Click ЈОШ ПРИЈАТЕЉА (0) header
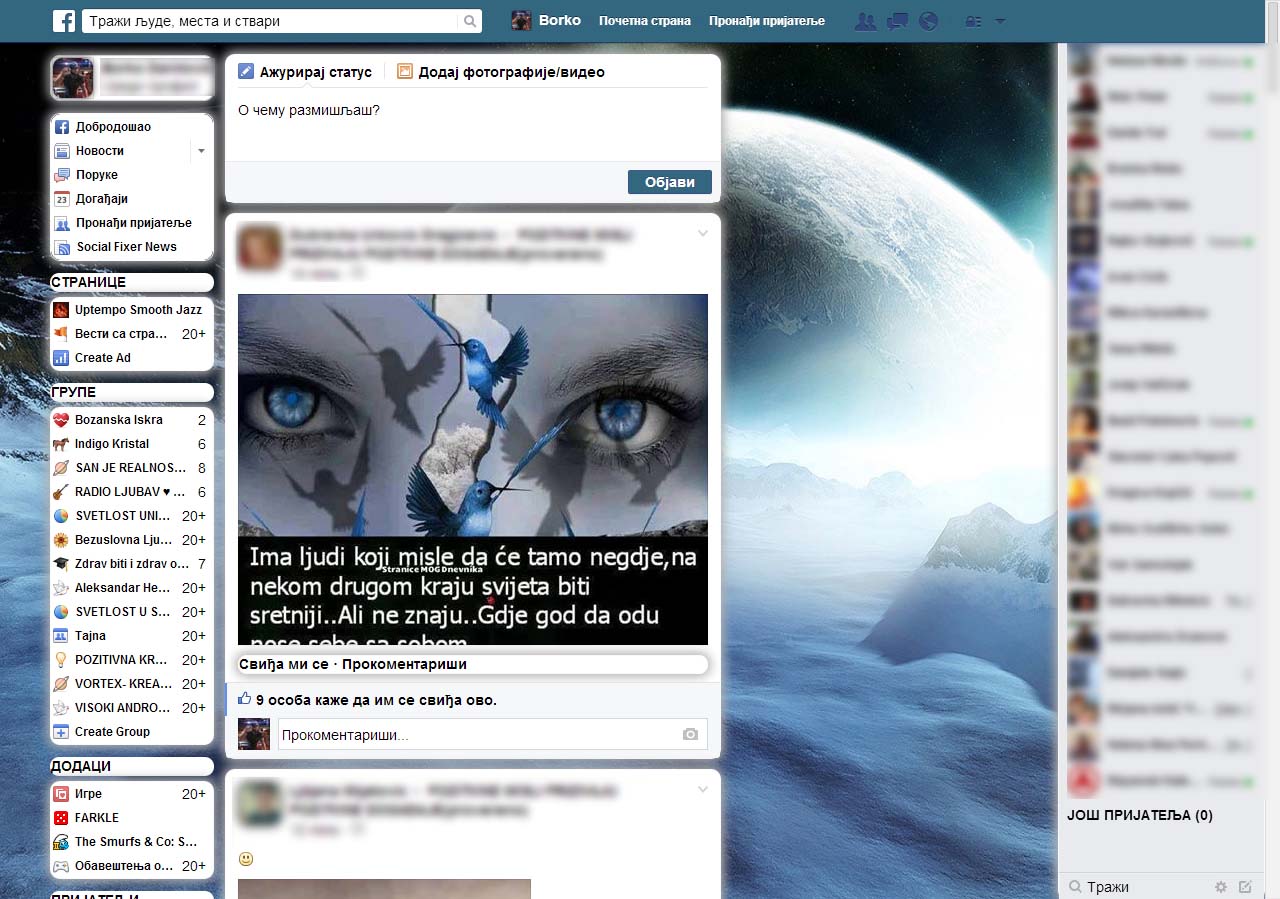 (x=1140, y=815)
